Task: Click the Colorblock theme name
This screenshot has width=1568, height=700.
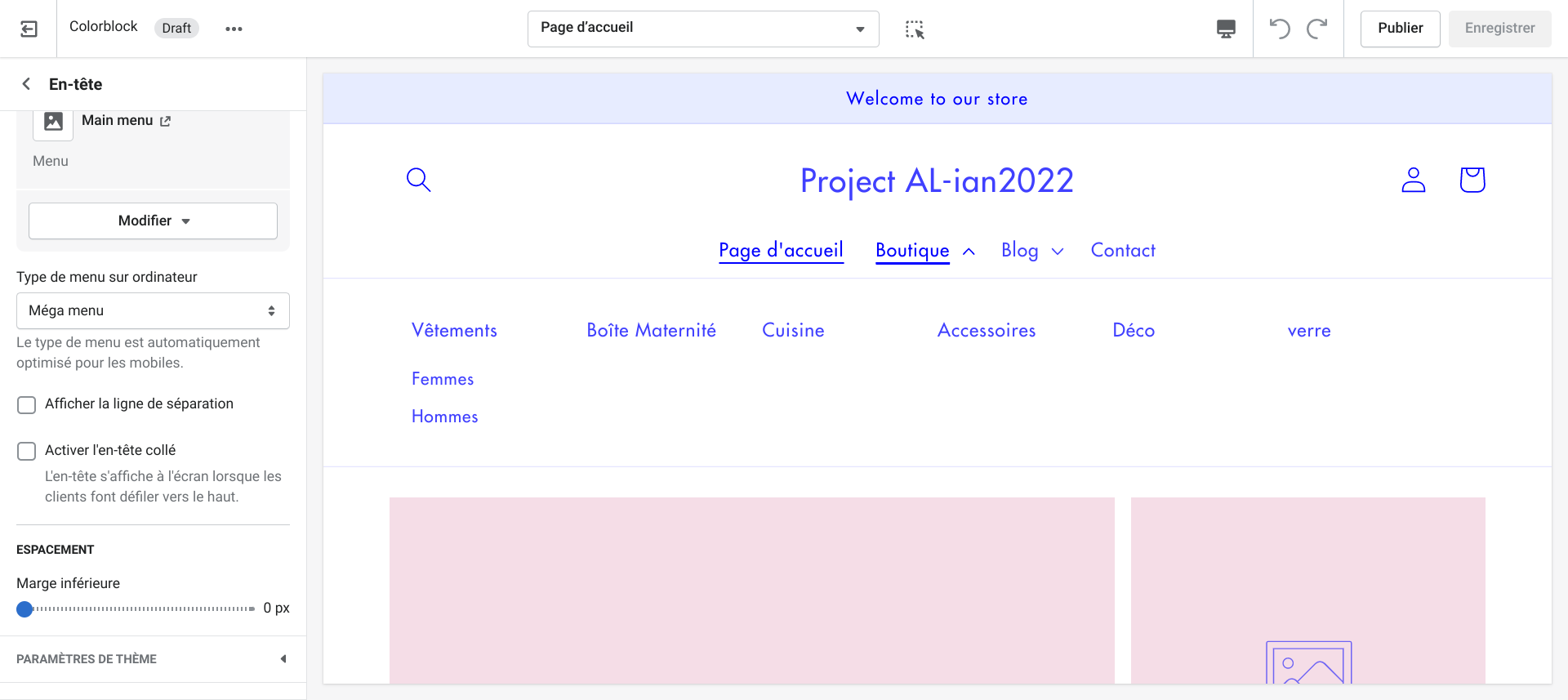Action: click(x=104, y=27)
